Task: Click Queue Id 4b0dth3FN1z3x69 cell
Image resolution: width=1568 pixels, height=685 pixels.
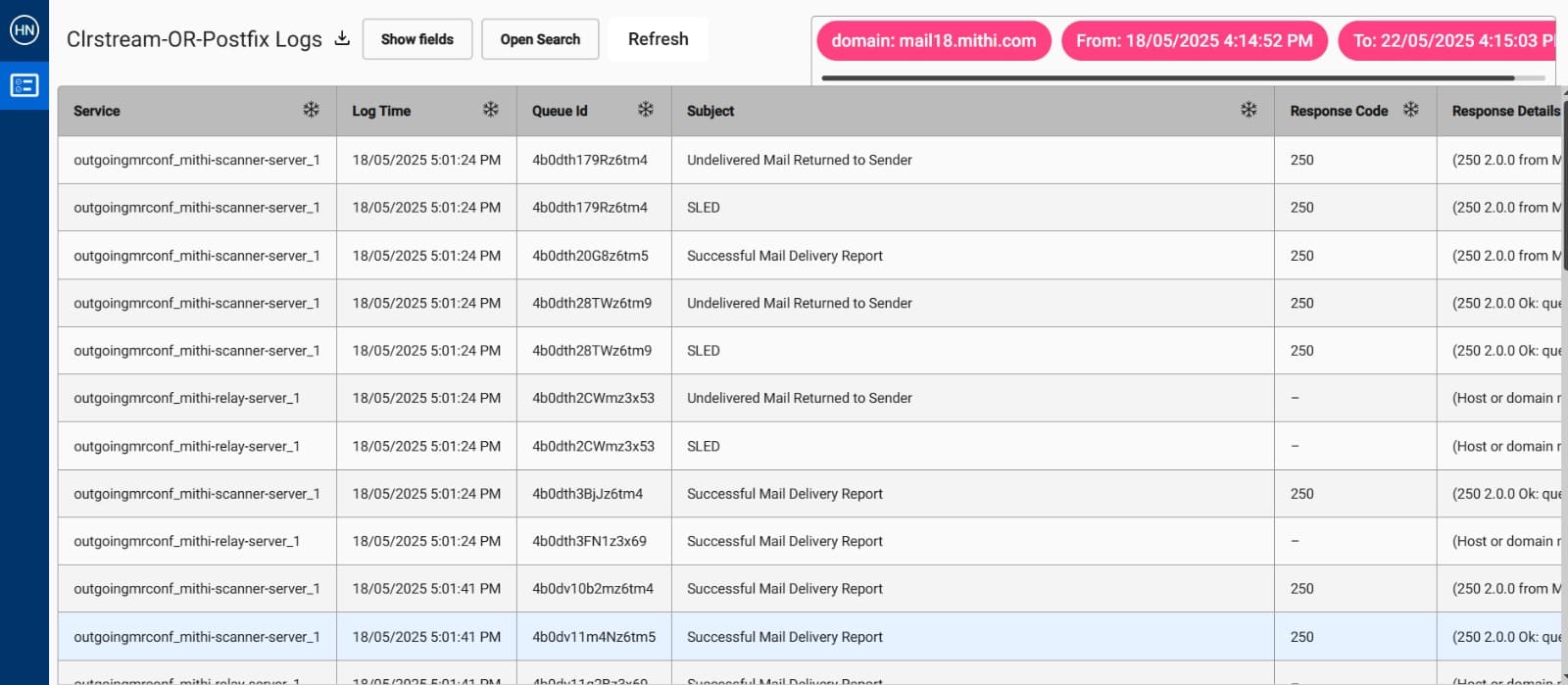Action: point(589,541)
